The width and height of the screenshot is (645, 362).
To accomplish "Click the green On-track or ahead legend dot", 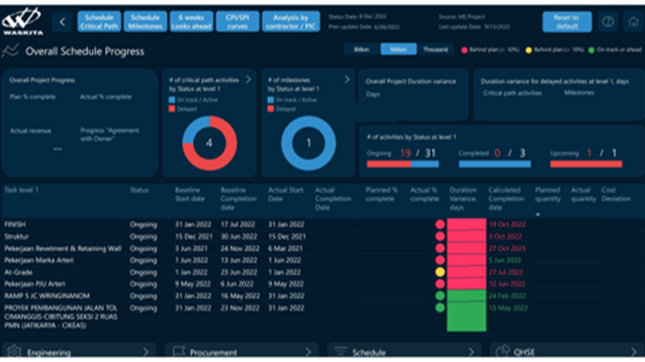I will click(591, 50).
